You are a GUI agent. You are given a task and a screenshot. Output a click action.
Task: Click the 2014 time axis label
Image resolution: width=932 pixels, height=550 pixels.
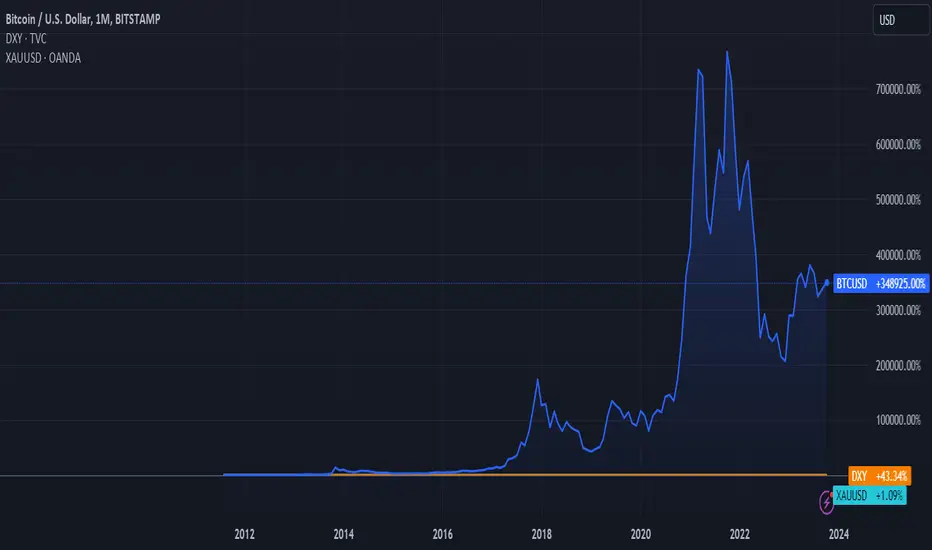[x=344, y=534]
